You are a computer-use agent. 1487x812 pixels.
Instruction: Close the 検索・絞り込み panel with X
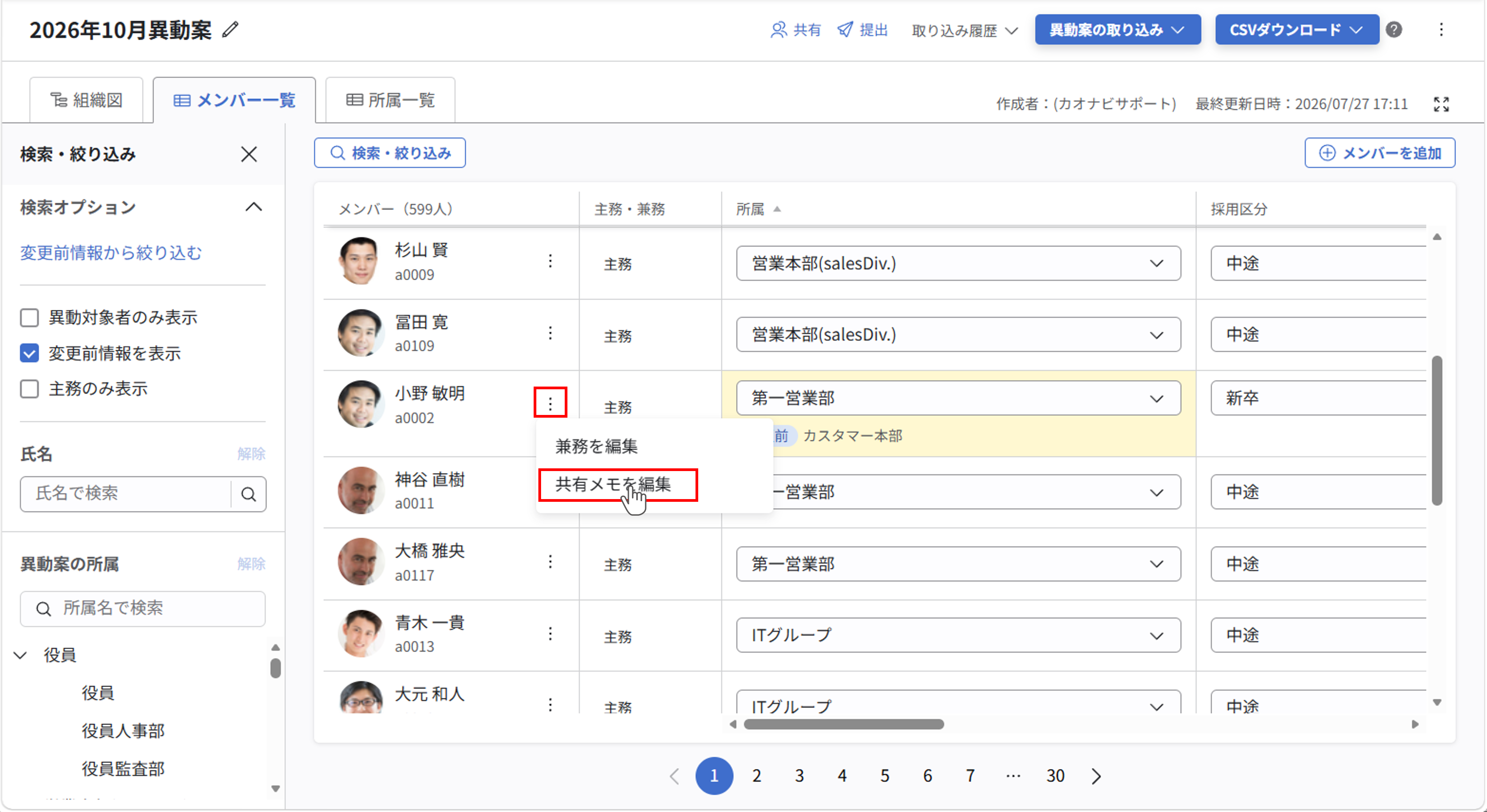[x=249, y=154]
